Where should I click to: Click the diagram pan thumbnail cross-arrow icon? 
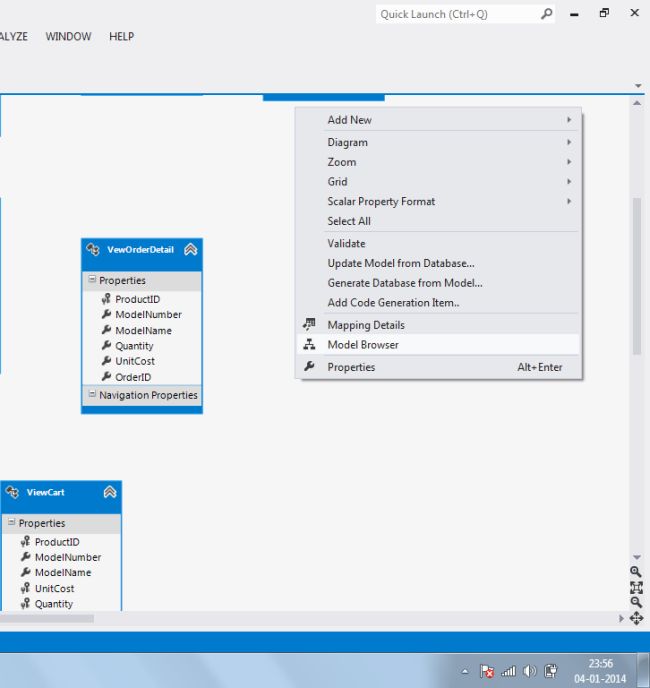pyautogui.click(x=636, y=618)
